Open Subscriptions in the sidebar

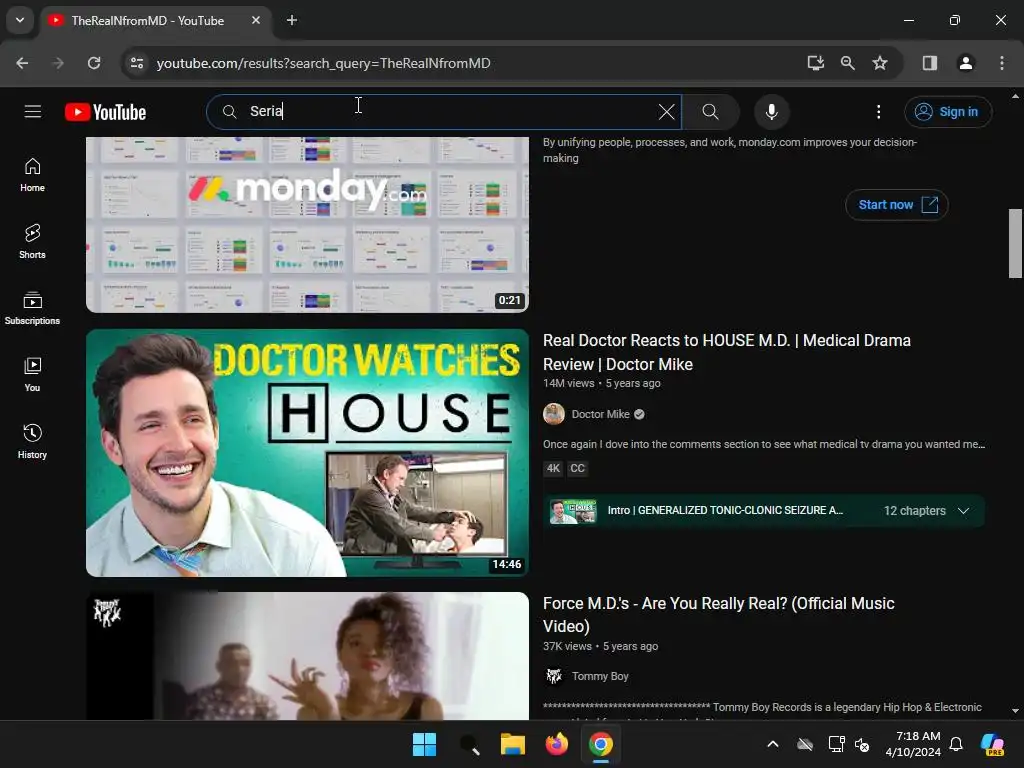pyautogui.click(x=32, y=308)
